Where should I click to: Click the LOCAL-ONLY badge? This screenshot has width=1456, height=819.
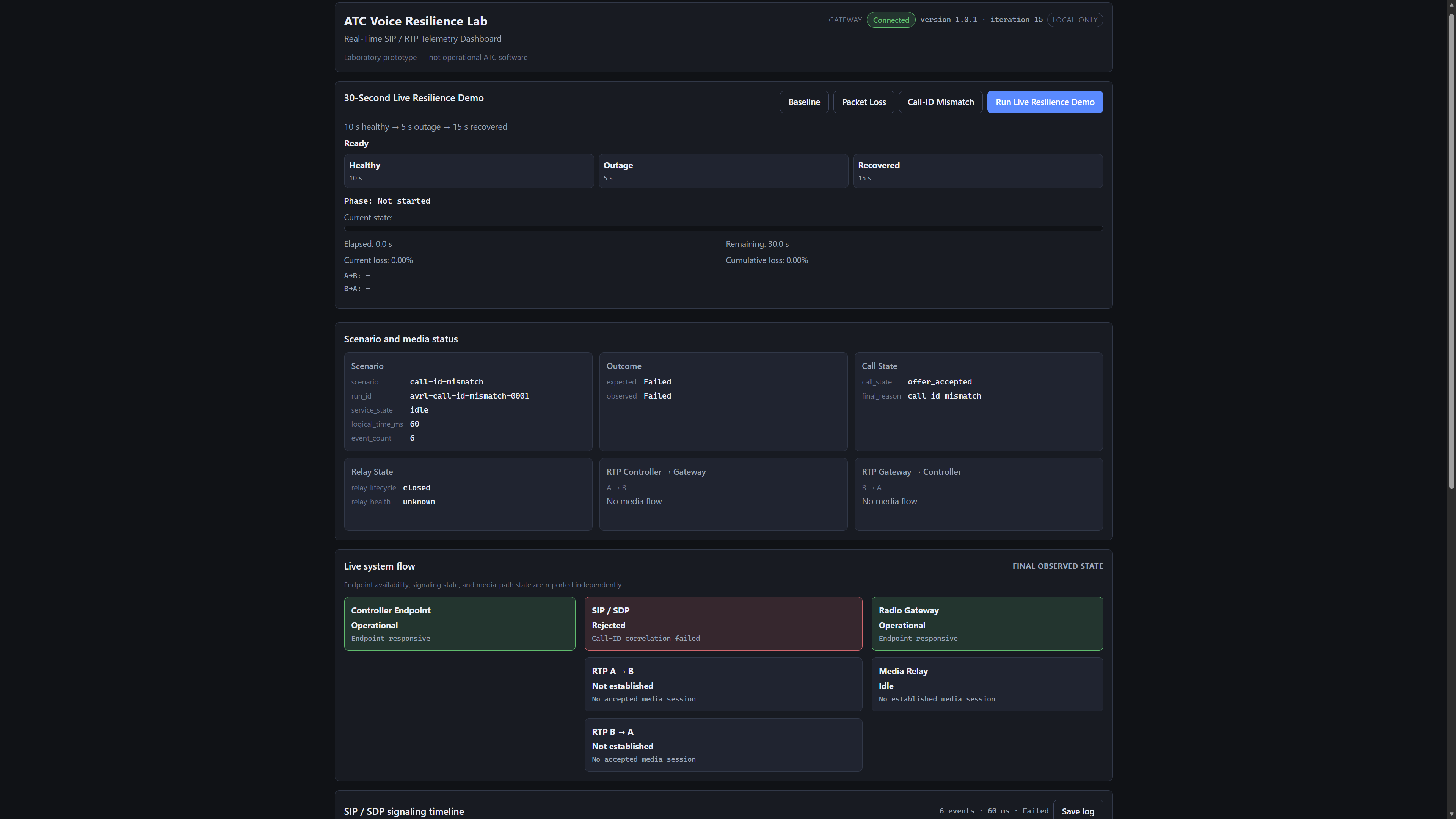[1075, 20]
